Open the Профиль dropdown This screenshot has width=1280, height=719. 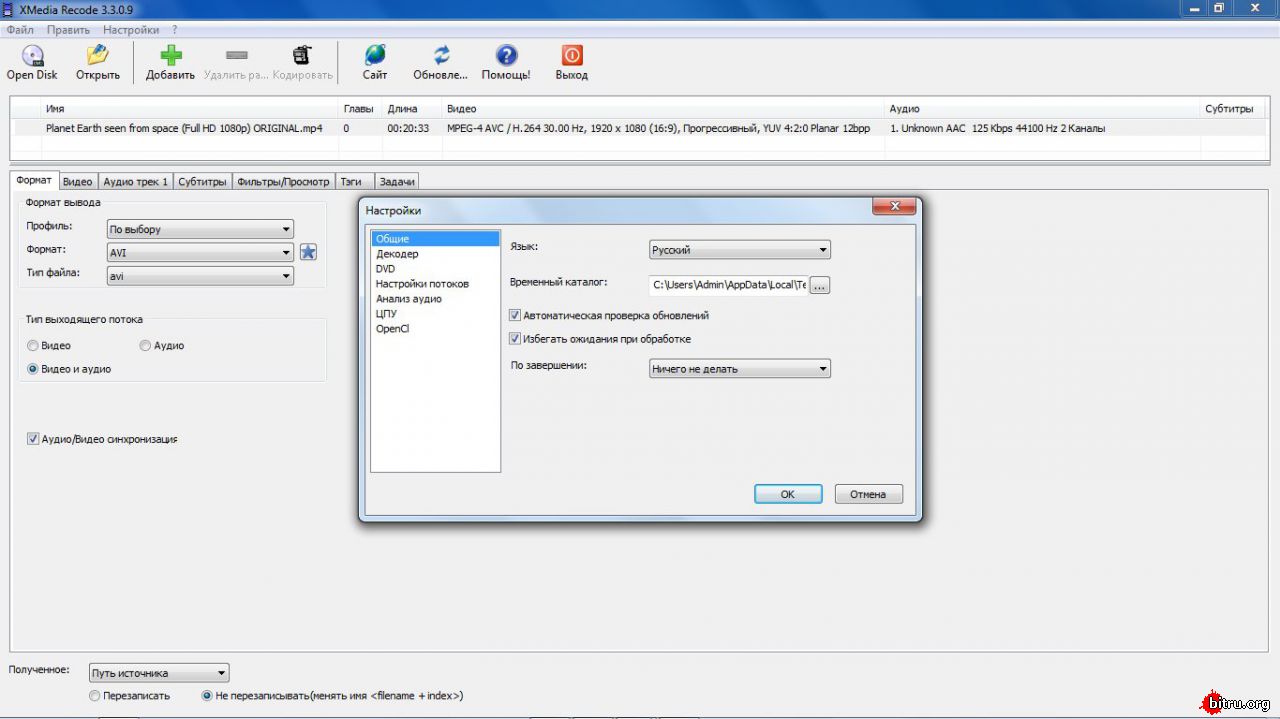(200, 229)
